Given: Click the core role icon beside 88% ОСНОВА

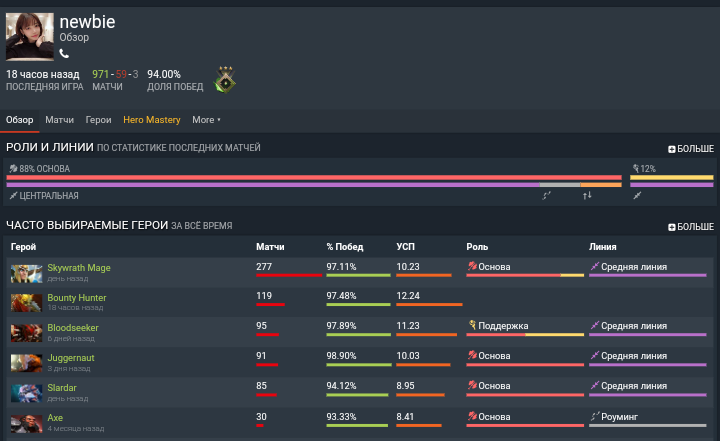Looking at the screenshot, I should [x=13, y=169].
